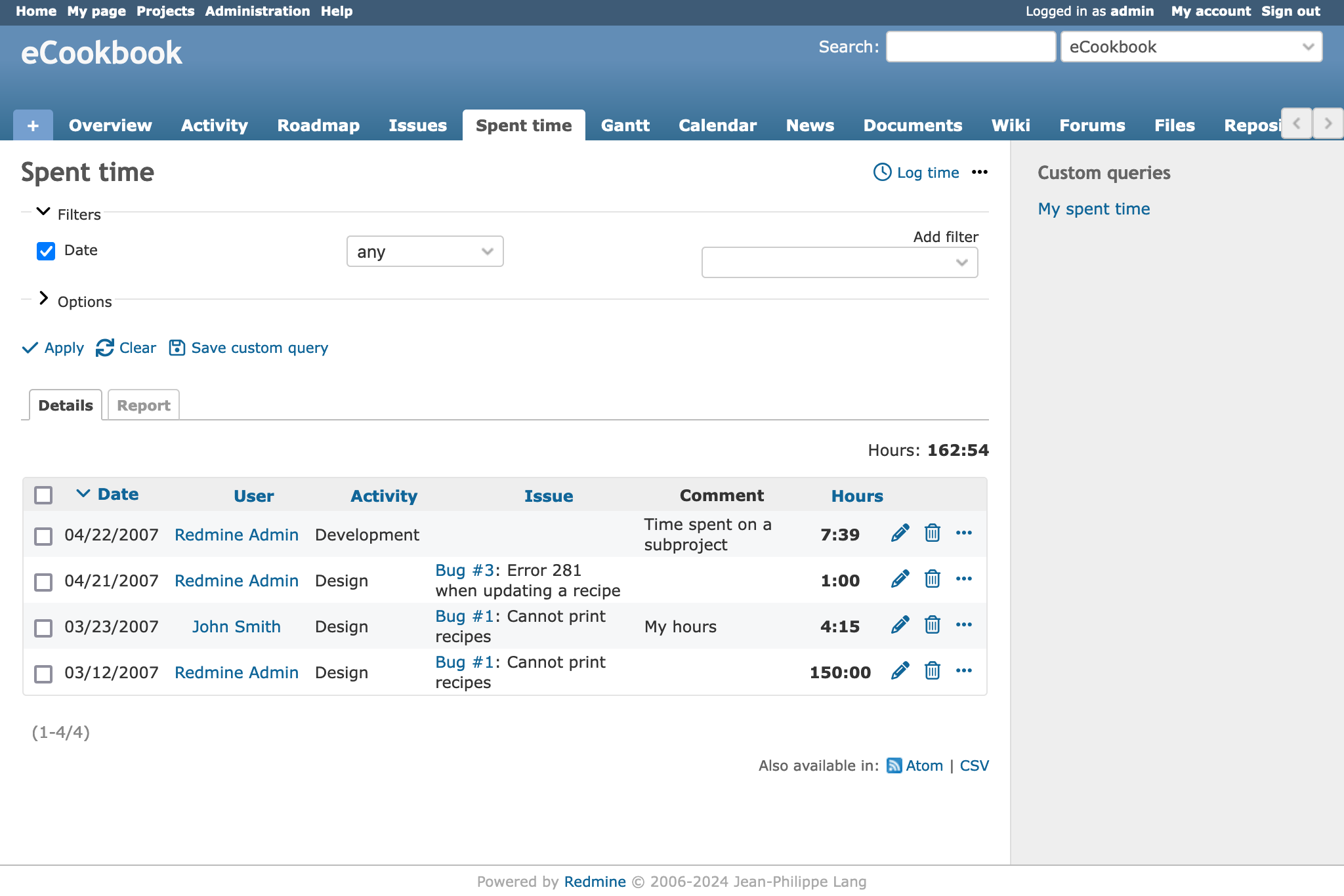The width and height of the screenshot is (1344, 896).
Task: Open actions menu for 03/12/2007 entry
Action: coord(964,670)
